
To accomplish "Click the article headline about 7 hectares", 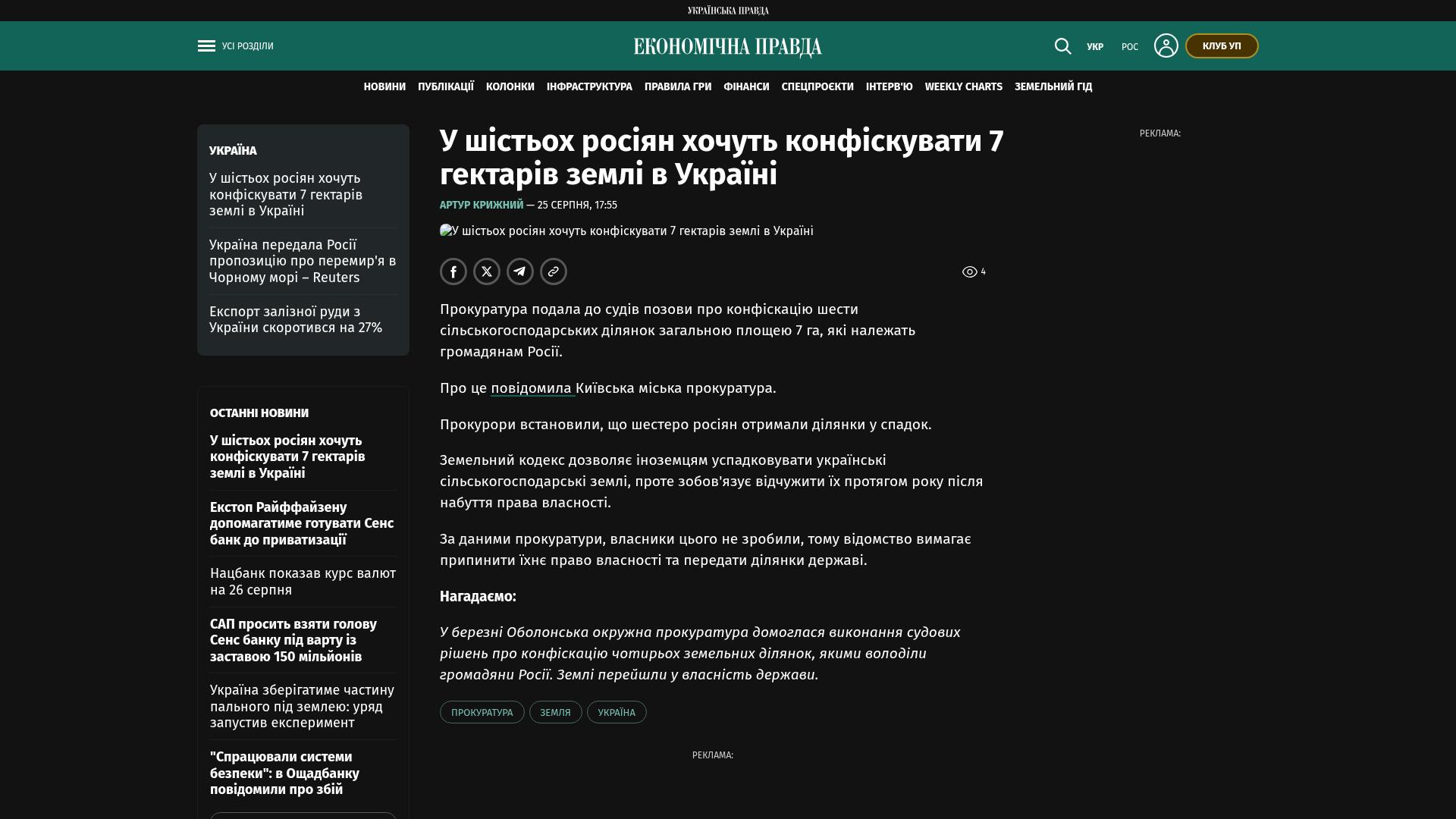I will point(722,158).
